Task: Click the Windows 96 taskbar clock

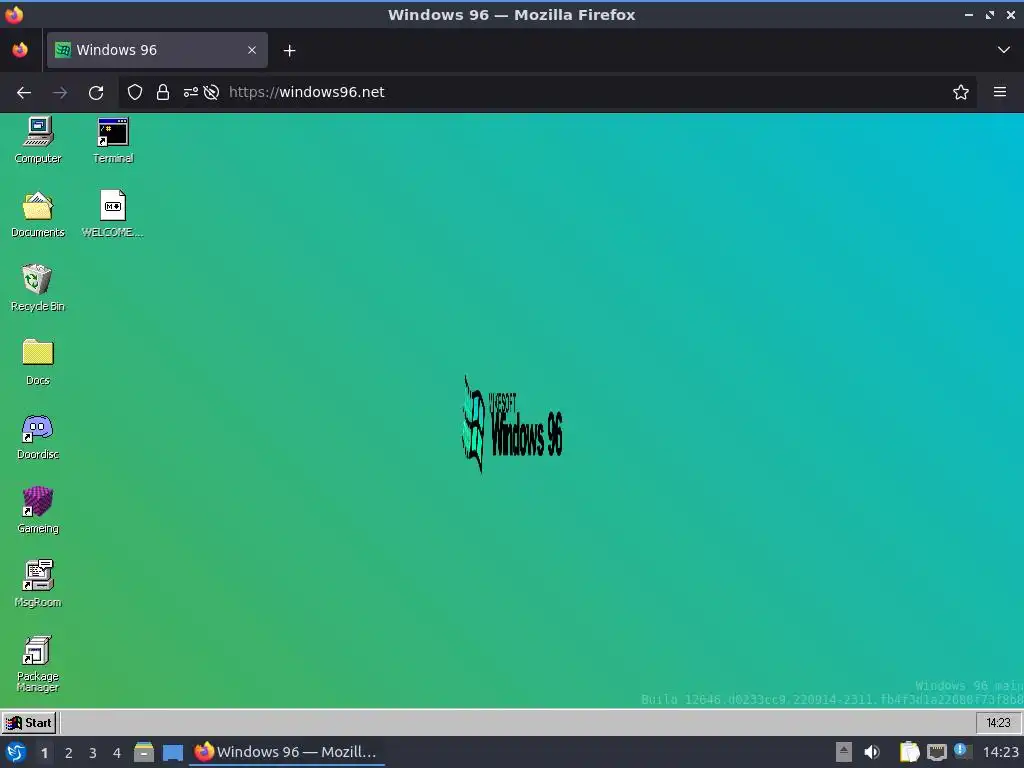Action: 998,723
